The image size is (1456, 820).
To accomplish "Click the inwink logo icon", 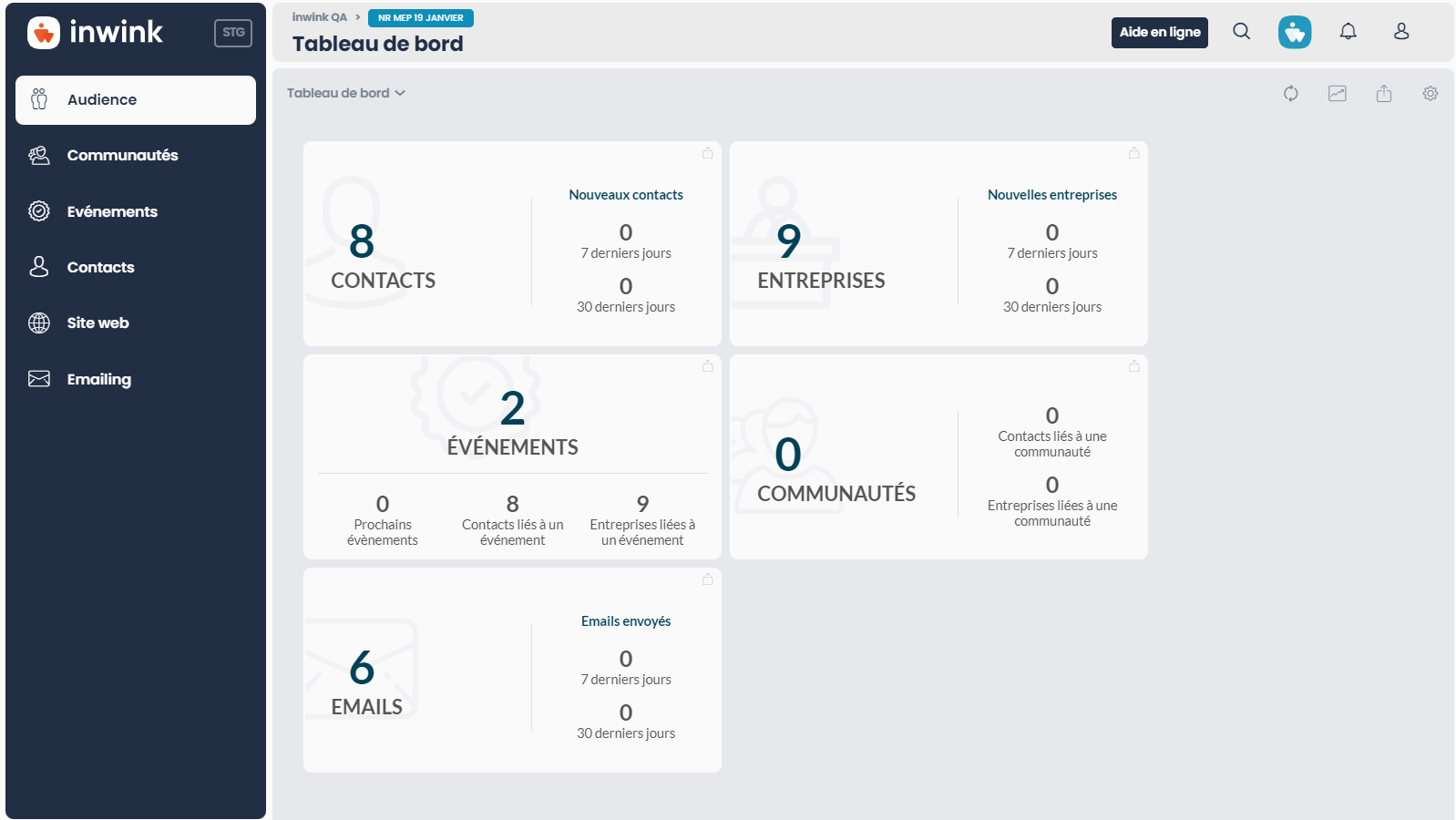I will [x=44, y=33].
